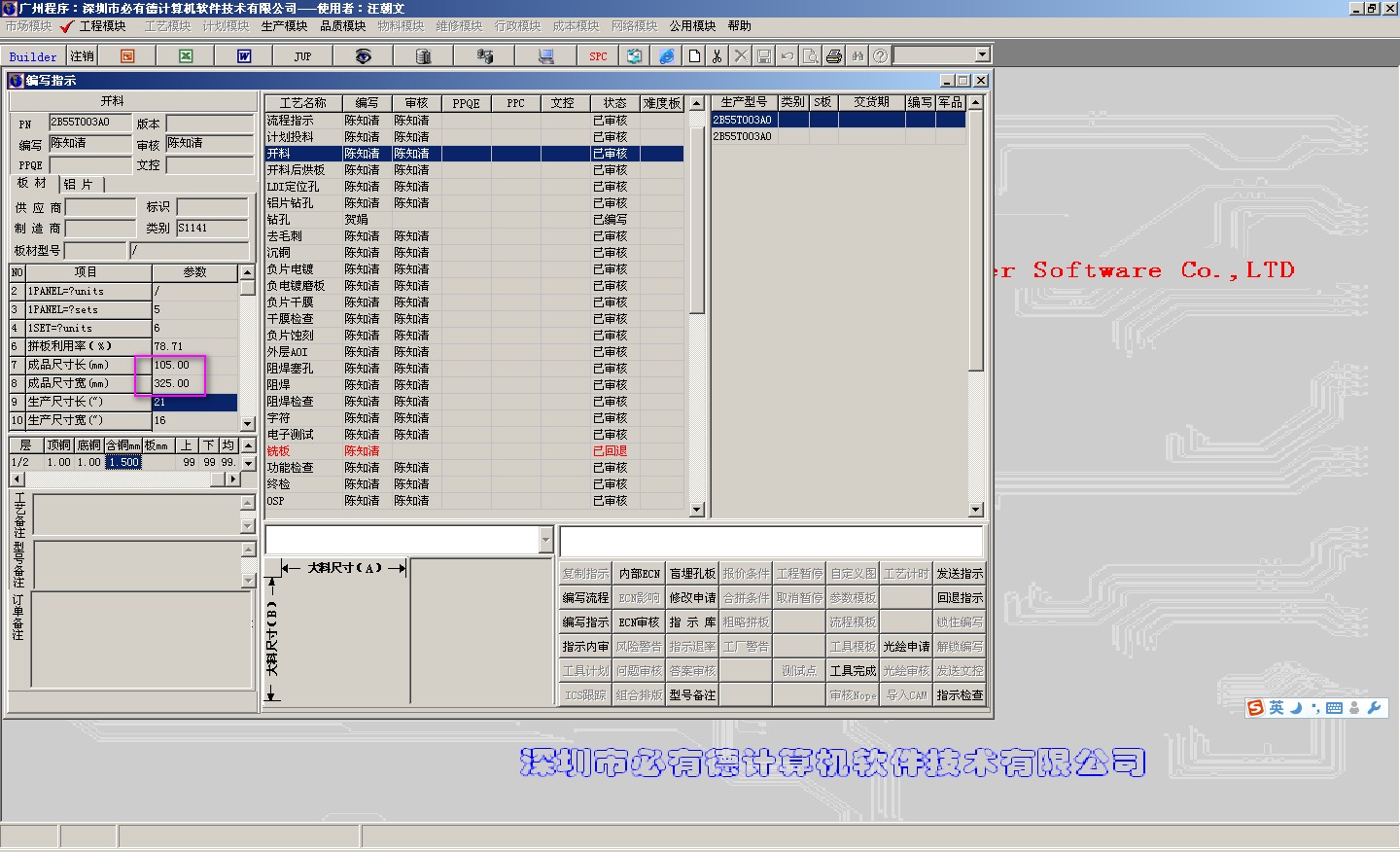This screenshot has width=1400, height=852.
Task: Click the network servers icon in toolbar
Action: [x=484, y=56]
